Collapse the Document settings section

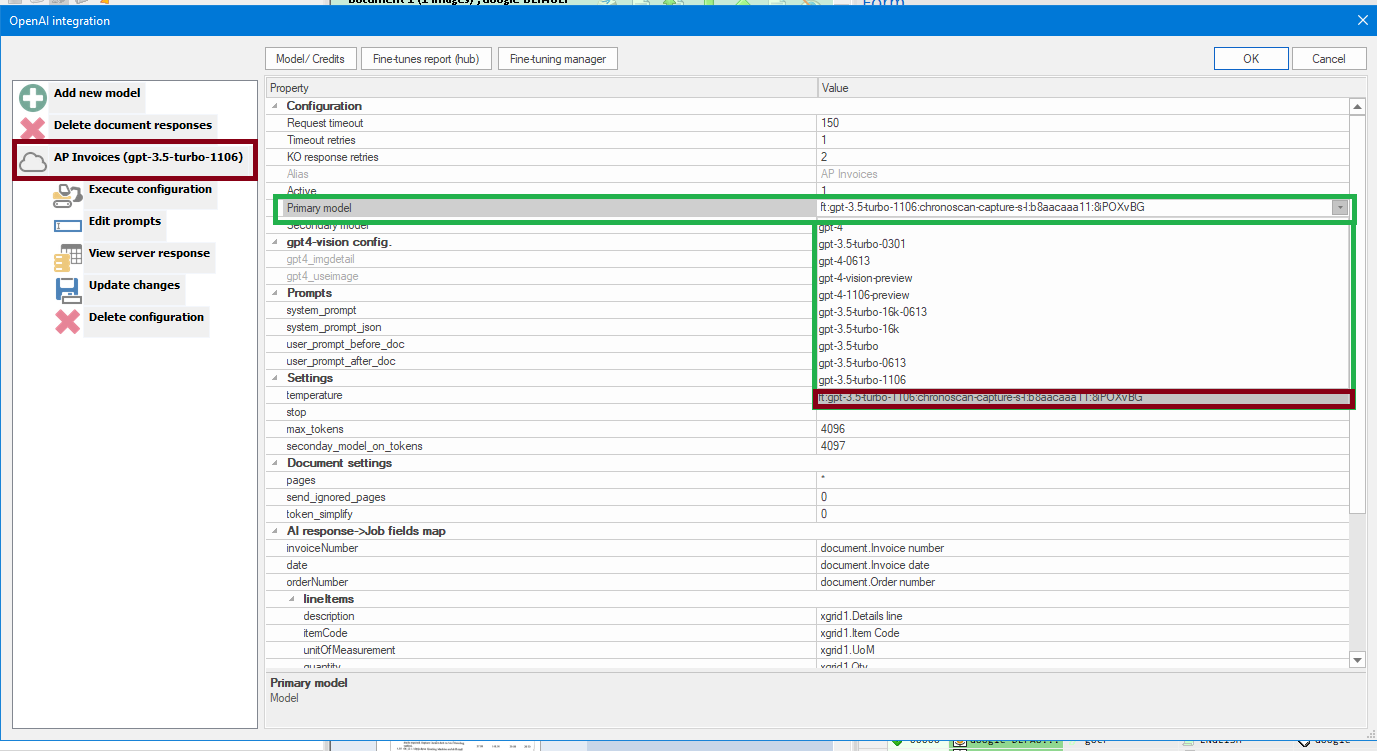point(277,463)
